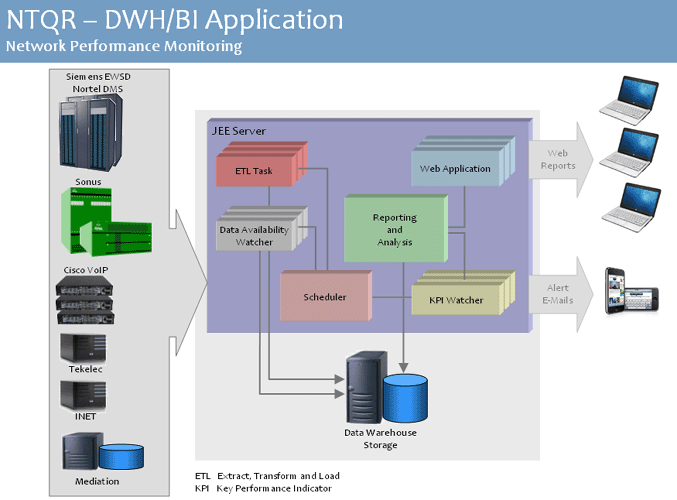Click the red ETL Task box
The image size is (677, 500).
click(x=255, y=170)
